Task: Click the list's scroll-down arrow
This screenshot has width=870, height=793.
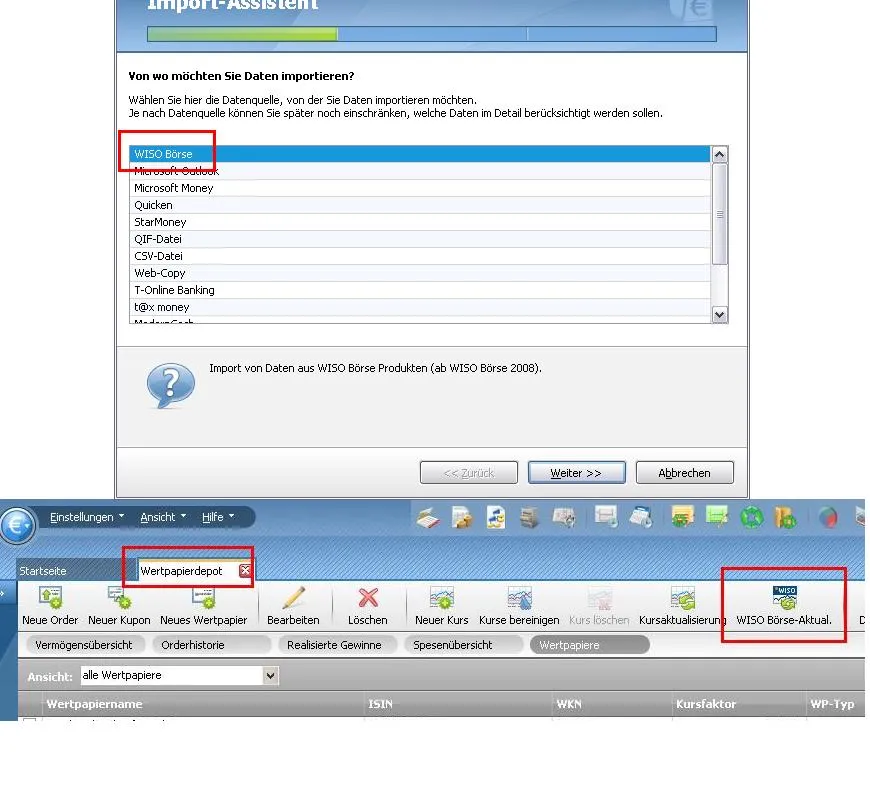Action: [x=719, y=314]
